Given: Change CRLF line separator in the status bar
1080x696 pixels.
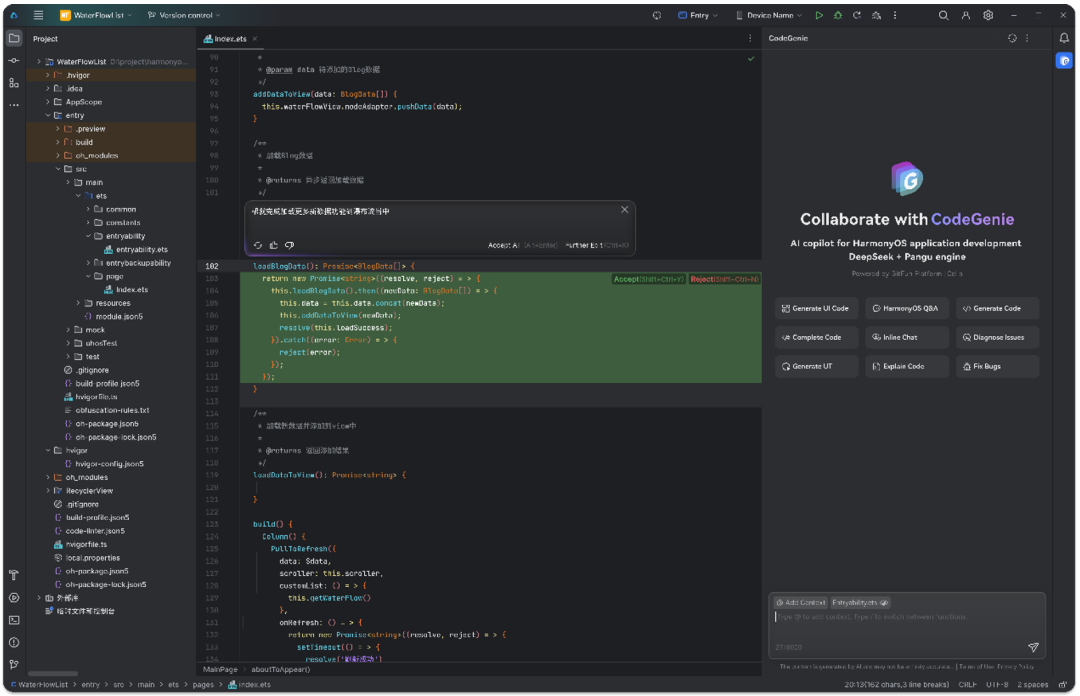Looking at the screenshot, I should click(967, 685).
